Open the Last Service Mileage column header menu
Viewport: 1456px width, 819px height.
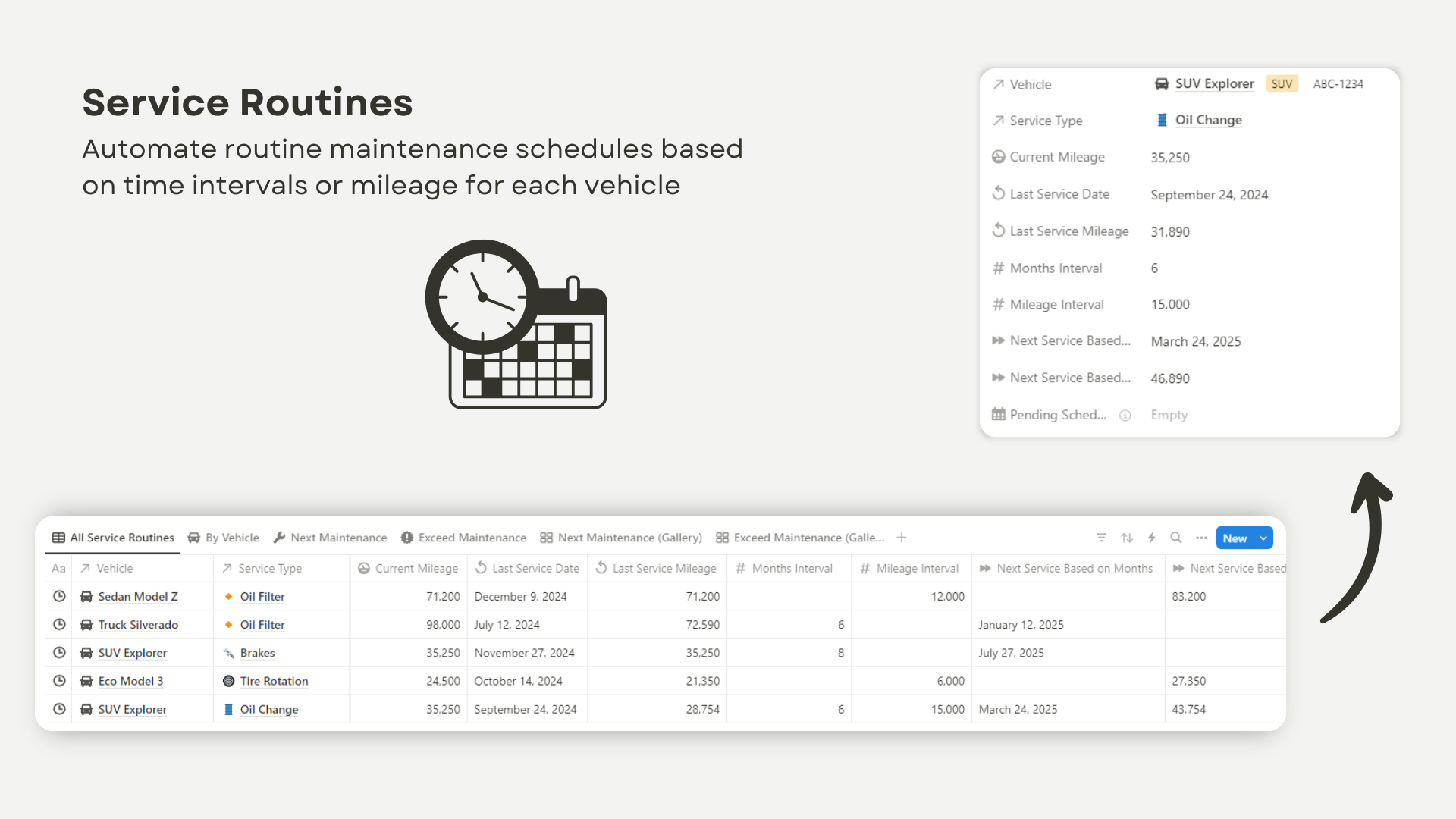coord(657,568)
